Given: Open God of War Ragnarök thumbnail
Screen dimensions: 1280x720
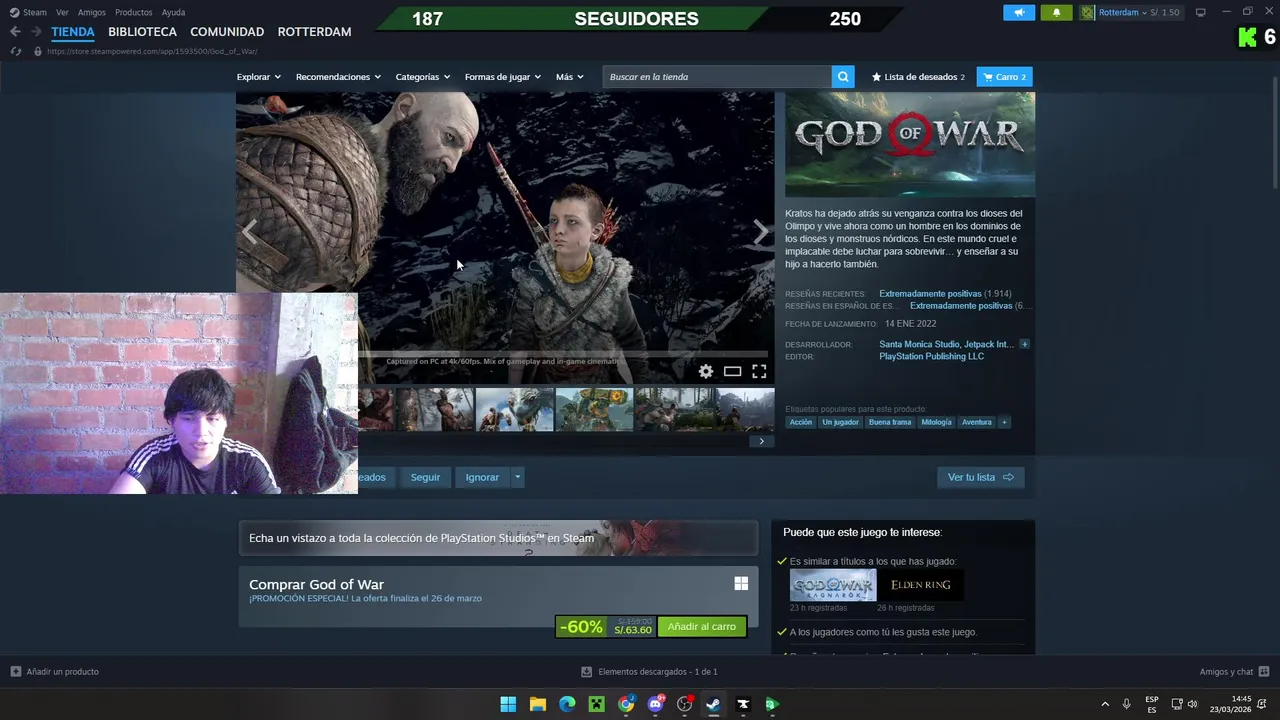Looking at the screenshot, I should pos(833,585).
